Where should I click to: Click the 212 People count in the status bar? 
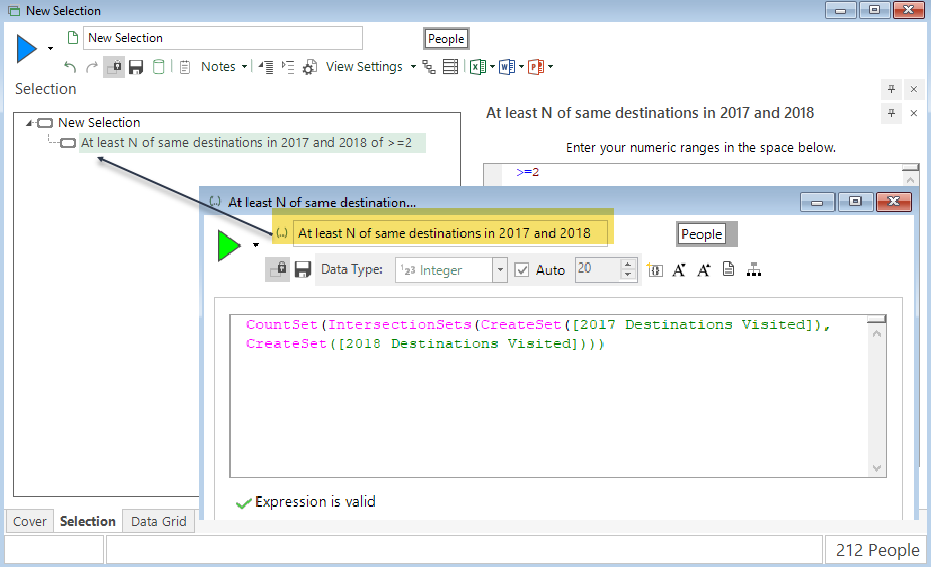tap(876, 550)
